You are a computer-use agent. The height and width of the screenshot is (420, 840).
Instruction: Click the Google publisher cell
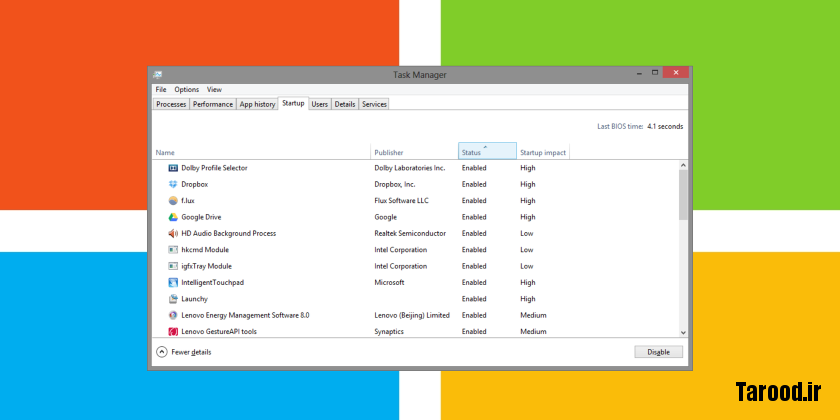[x=386, y=217]
